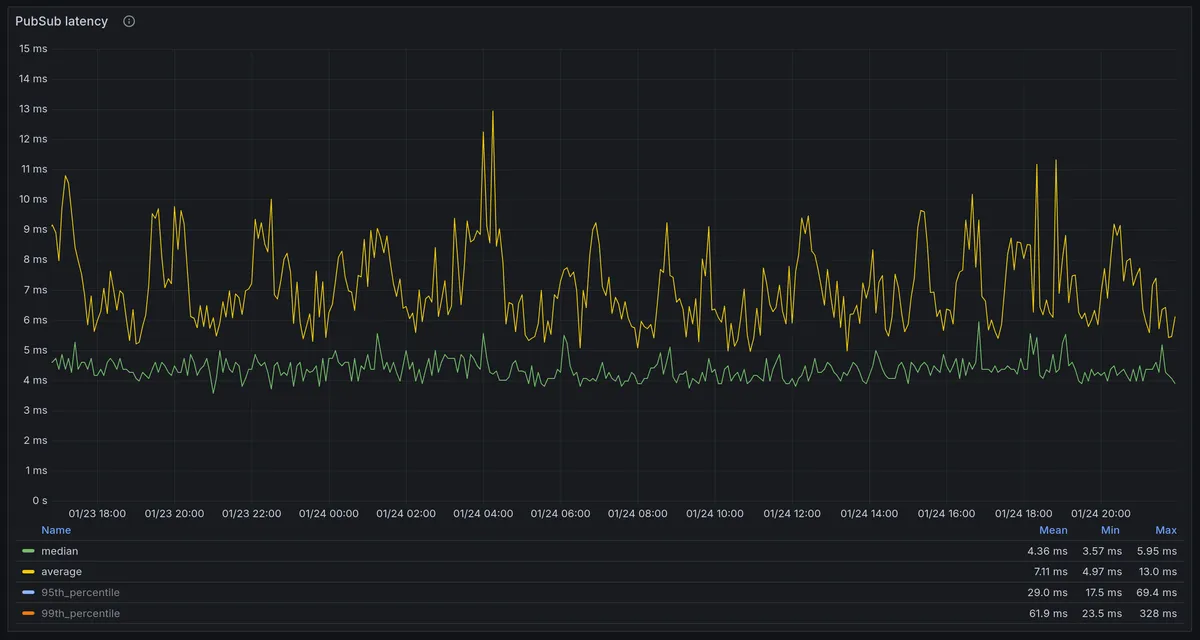
Task: Click the 01/24 16:00 time axis label
Action: pos(946,514)
